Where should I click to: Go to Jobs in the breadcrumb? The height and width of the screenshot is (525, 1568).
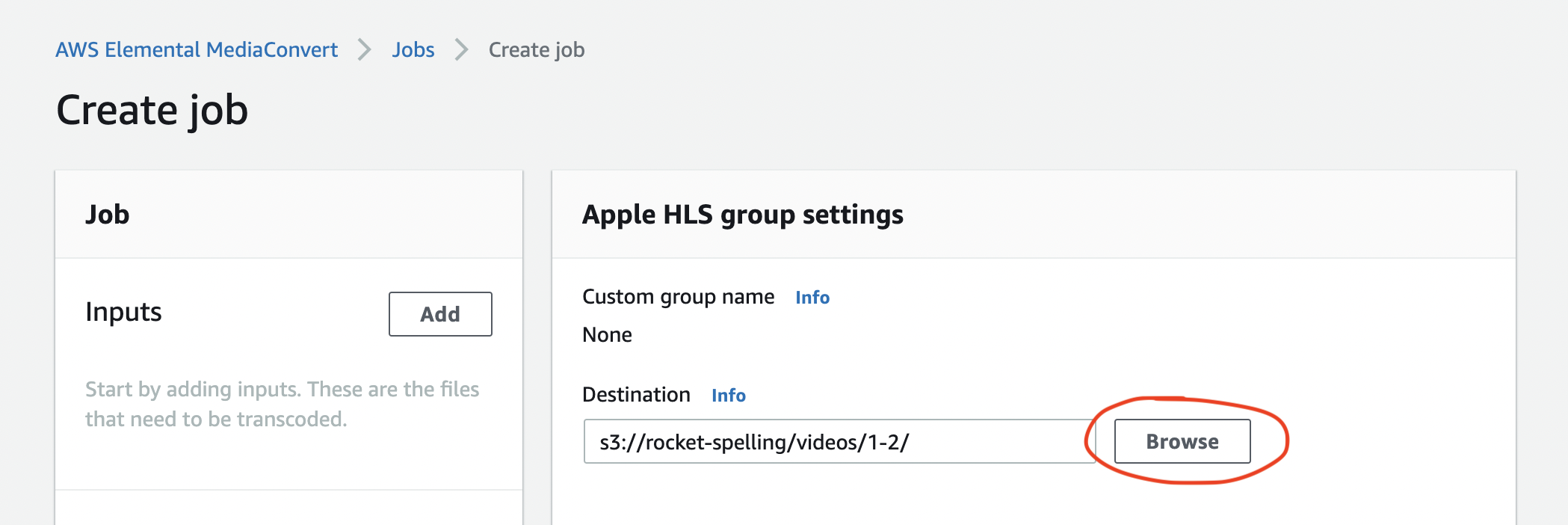[x=413, y=49]
